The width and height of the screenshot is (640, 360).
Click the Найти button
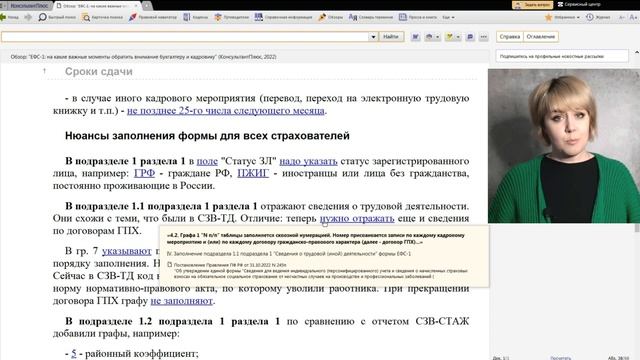[391, 37]
